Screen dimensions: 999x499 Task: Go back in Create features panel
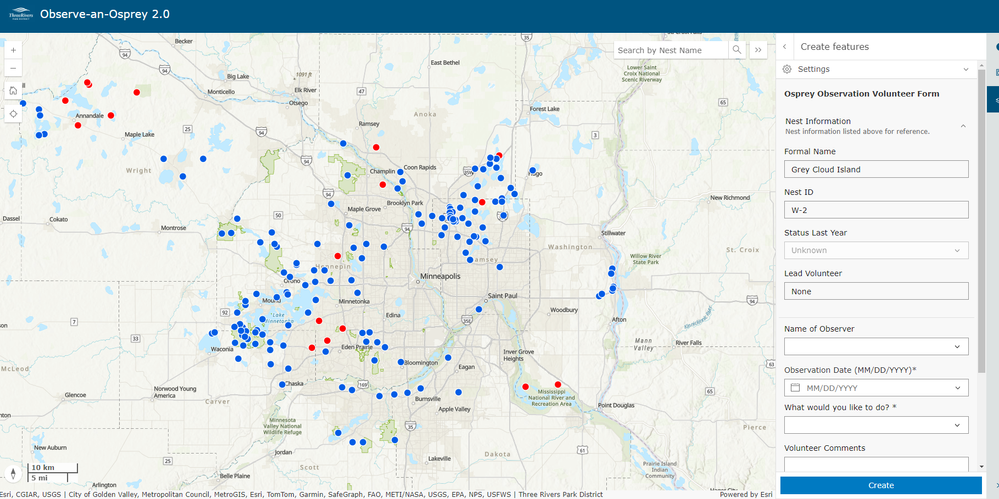(785, 47)
